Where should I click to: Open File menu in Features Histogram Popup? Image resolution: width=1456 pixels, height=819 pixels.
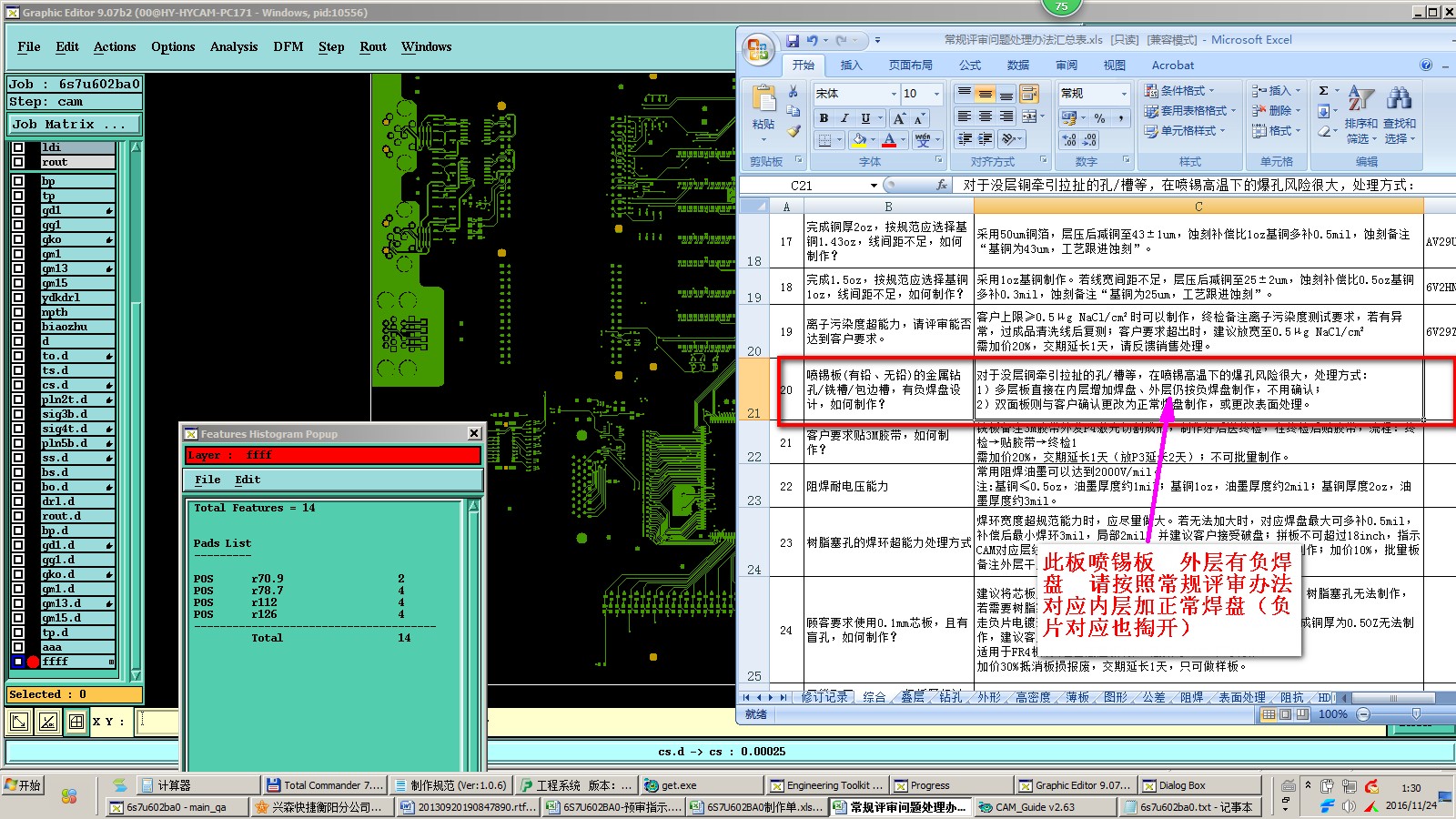(207, 480)
